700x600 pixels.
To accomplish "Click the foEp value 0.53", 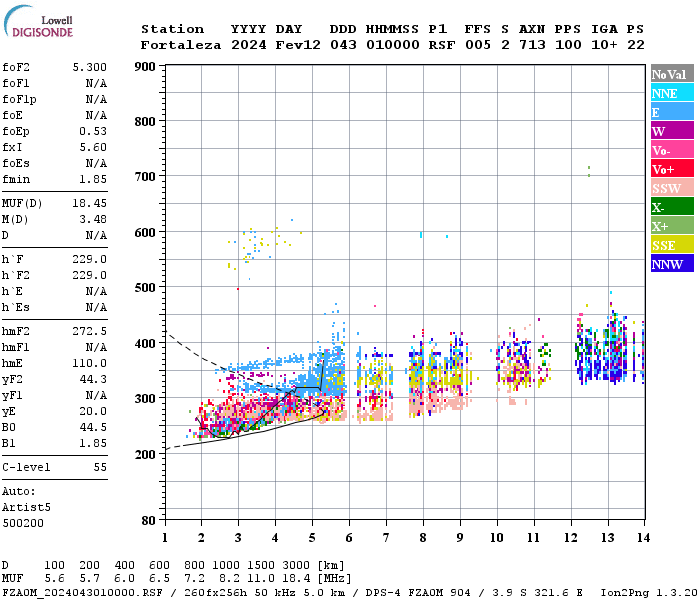I will [x=93, y=131].
